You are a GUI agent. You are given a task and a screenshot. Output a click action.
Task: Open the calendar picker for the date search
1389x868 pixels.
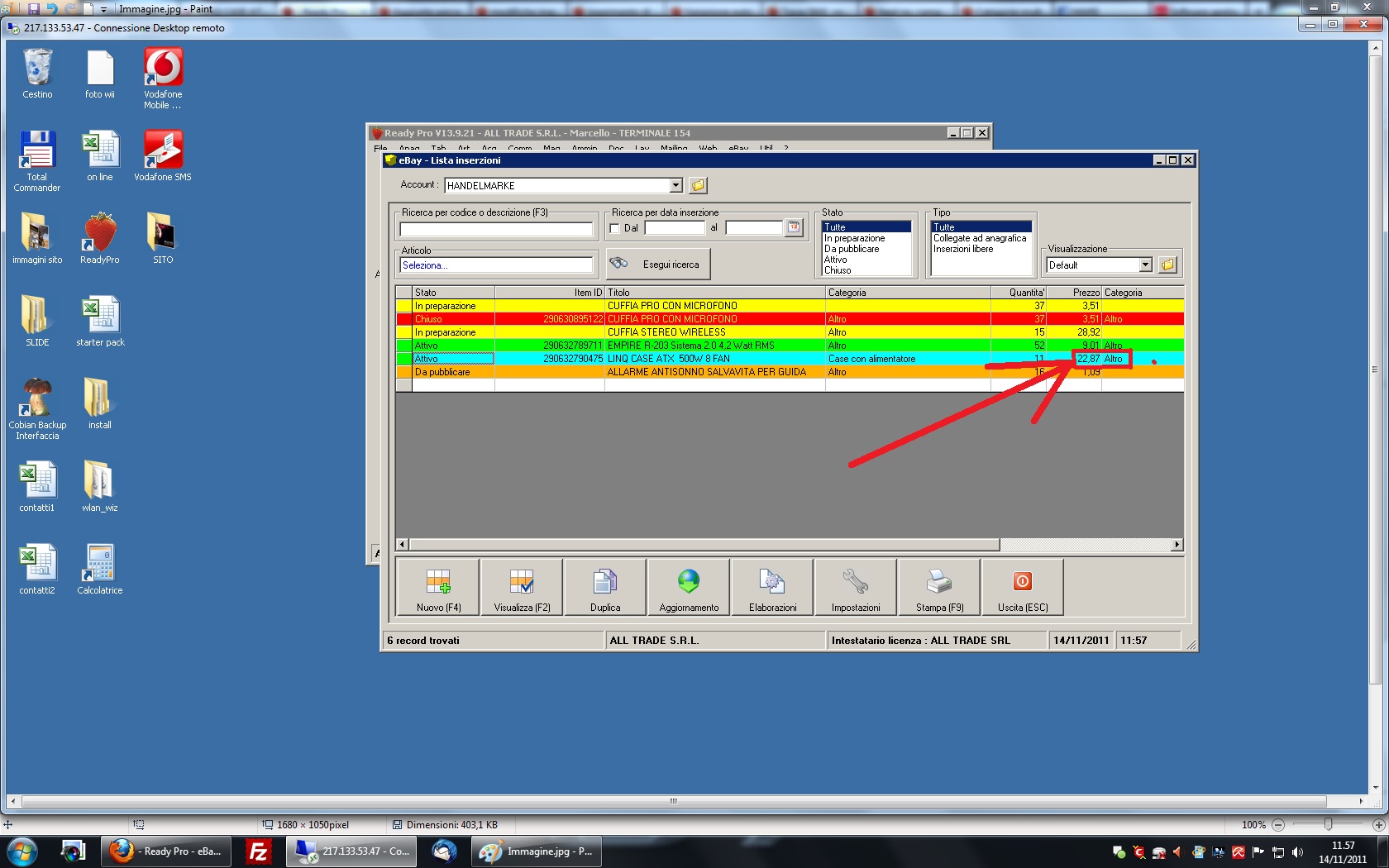coord(794,227)
